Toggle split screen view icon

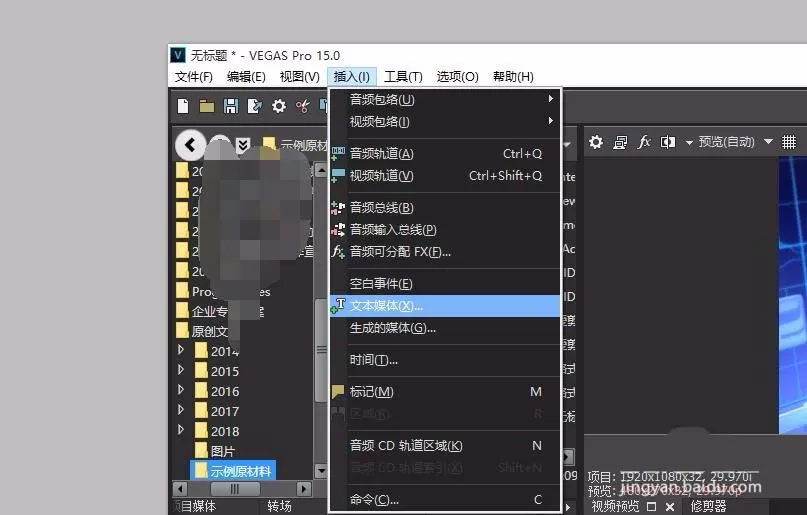tap(668, 142)
